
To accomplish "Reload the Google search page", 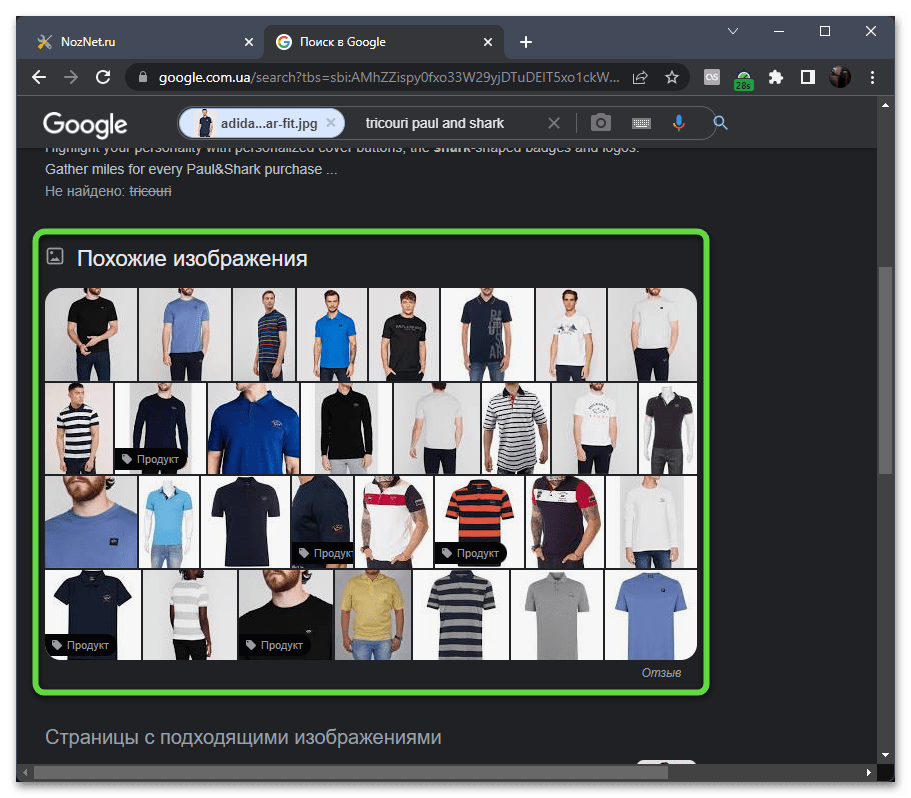I will coord(103,77).
